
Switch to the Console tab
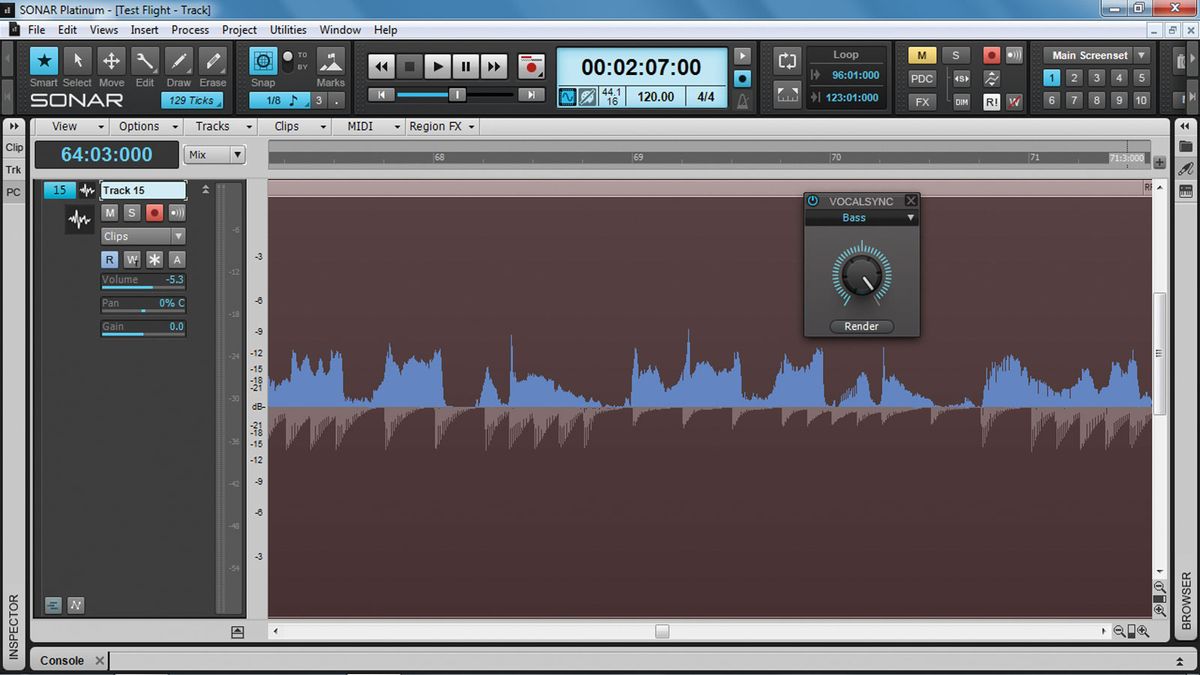pyautogui.click(x=62, y=660)
